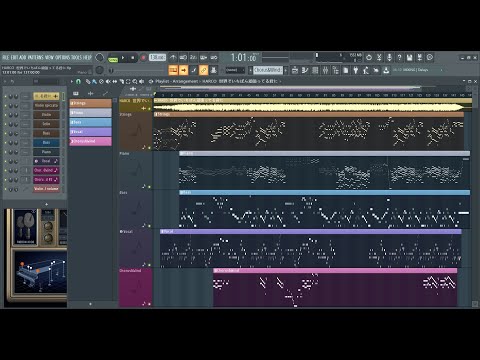This screenshot has height=360, width=480.
Task: Select the playlist paint brush tool
Action: [x=95, y=81]
